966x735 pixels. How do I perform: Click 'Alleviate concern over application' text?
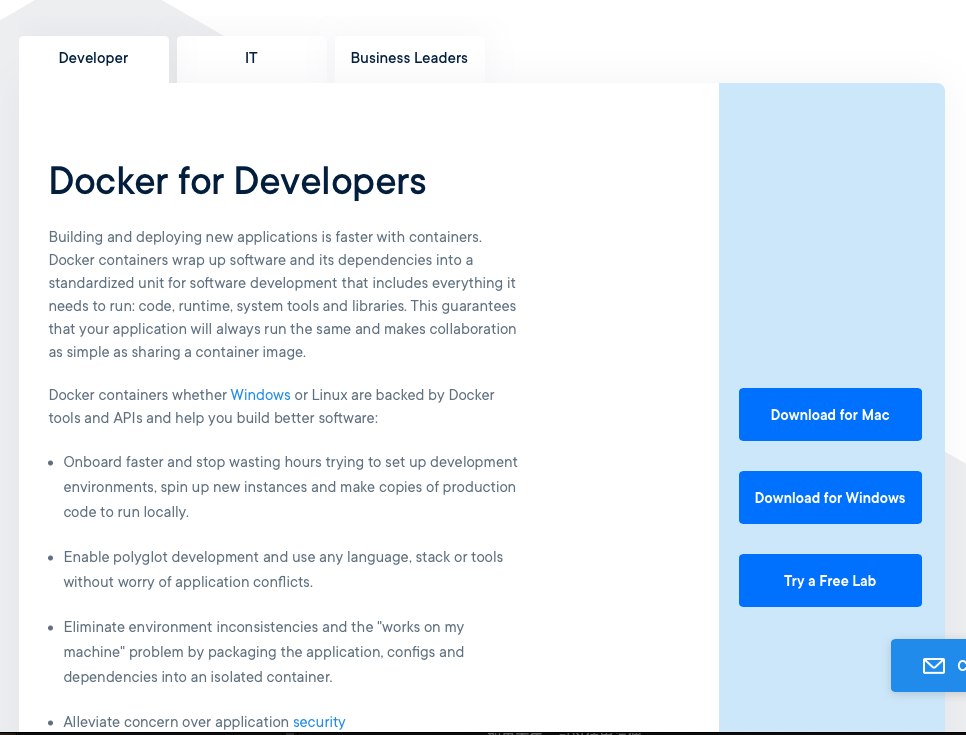pos(176,721)
